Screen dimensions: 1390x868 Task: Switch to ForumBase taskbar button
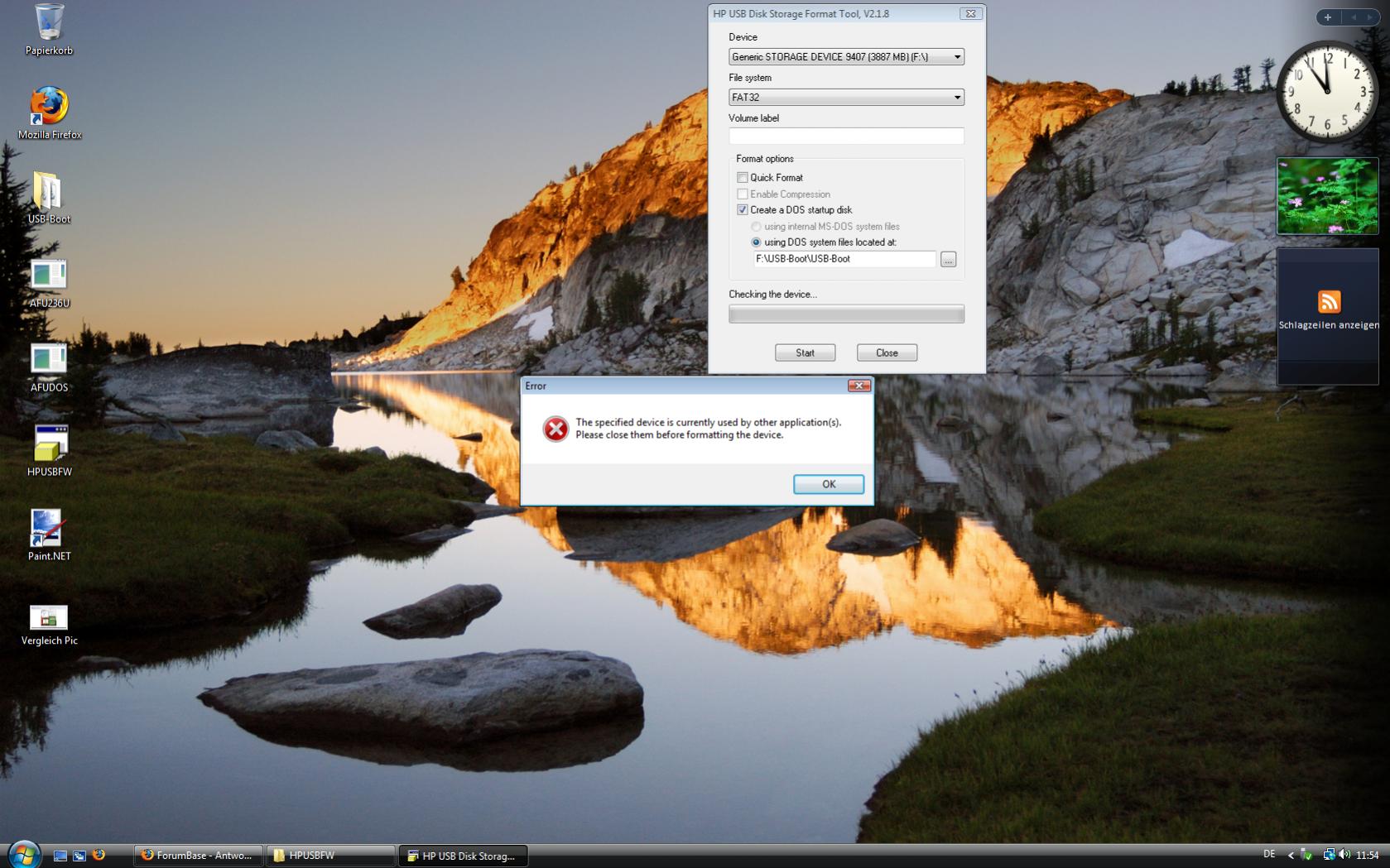click(x=198, y=856)
